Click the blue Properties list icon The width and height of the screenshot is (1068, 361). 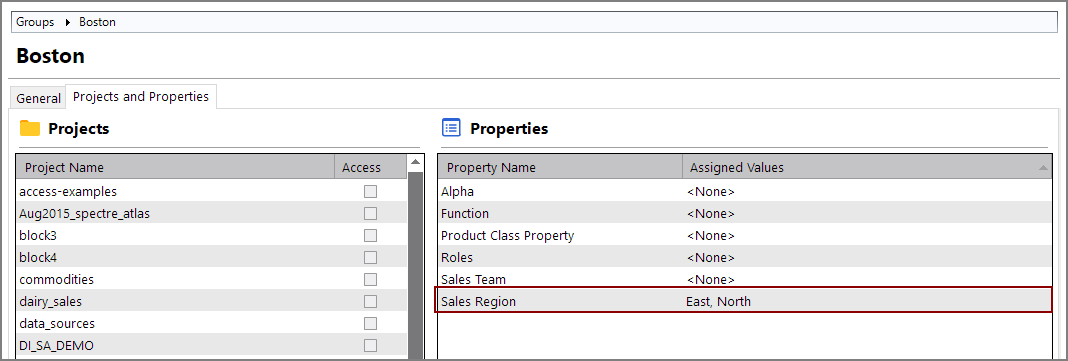click(451, 127)
